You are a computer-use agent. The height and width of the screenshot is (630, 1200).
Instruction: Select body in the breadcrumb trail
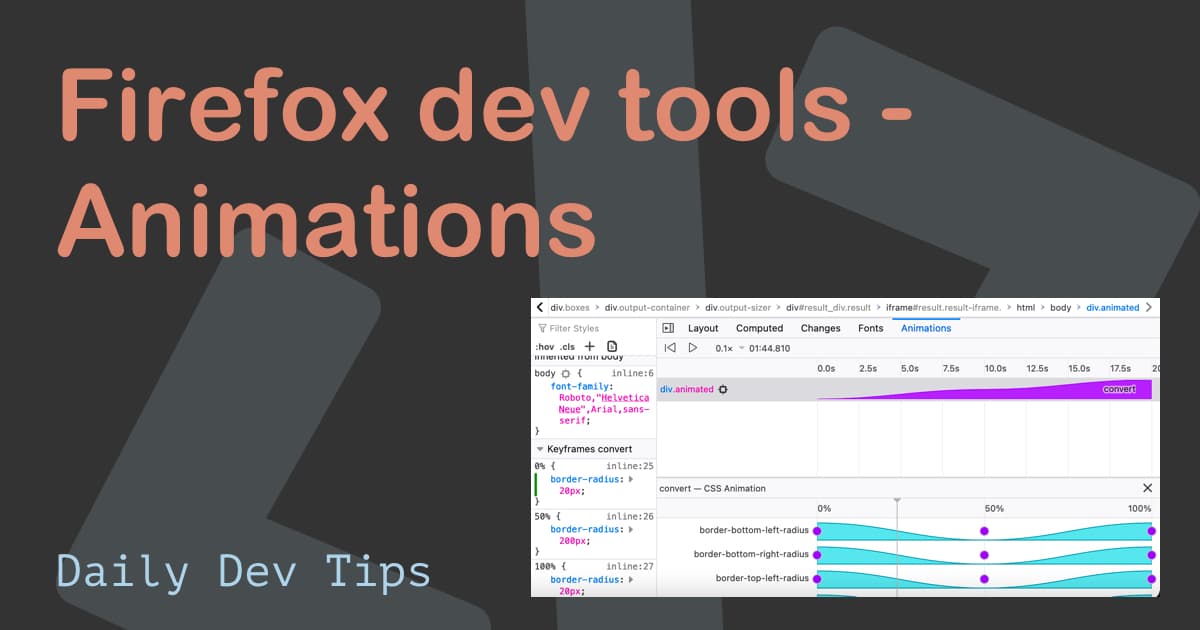point(1060,307)
